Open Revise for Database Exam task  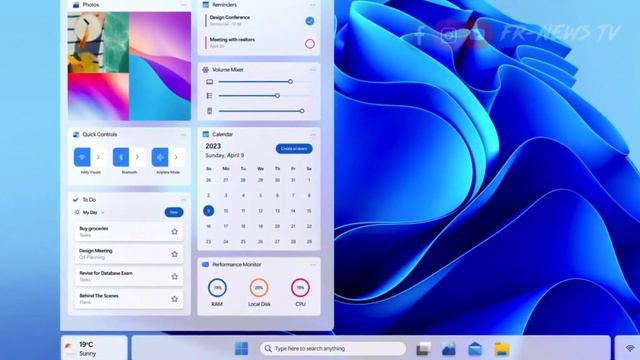[x=129, y=276]
